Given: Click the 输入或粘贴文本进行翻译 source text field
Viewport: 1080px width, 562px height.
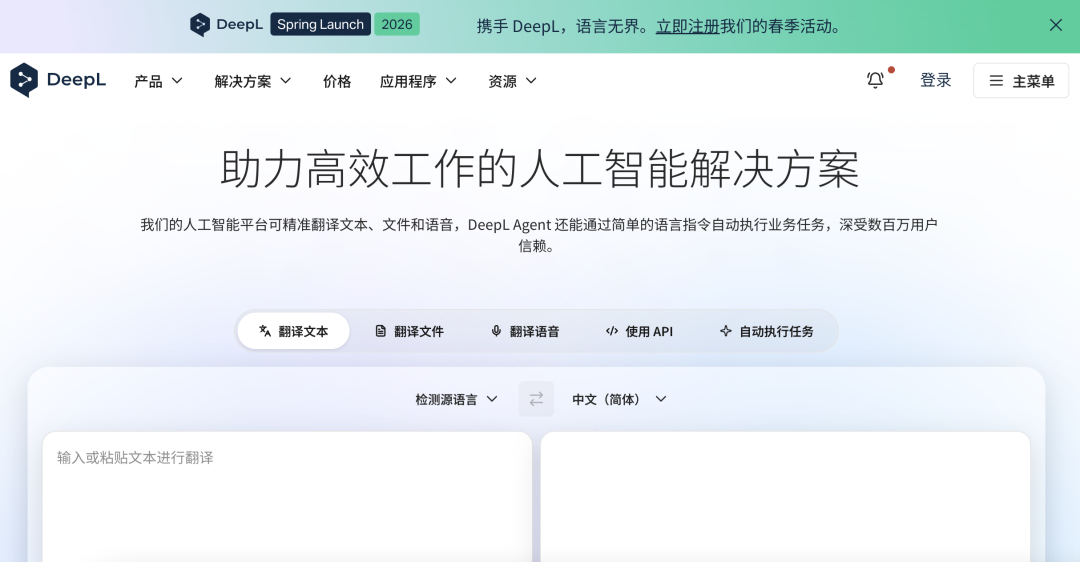Looking at the screenshot, I should (x=287, y=497).
